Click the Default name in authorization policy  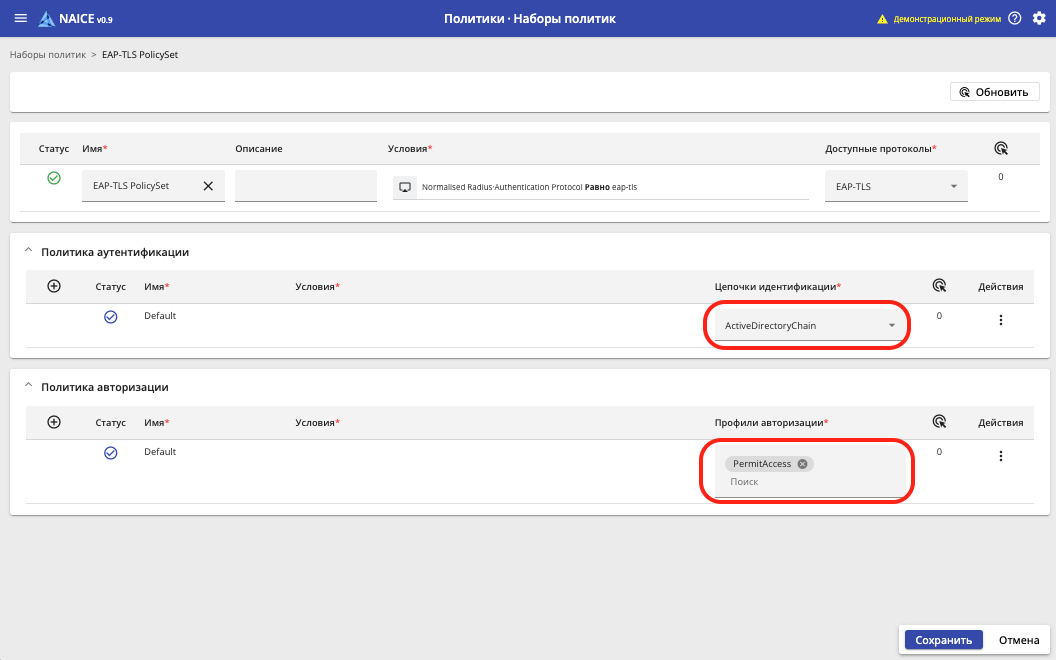160,451
